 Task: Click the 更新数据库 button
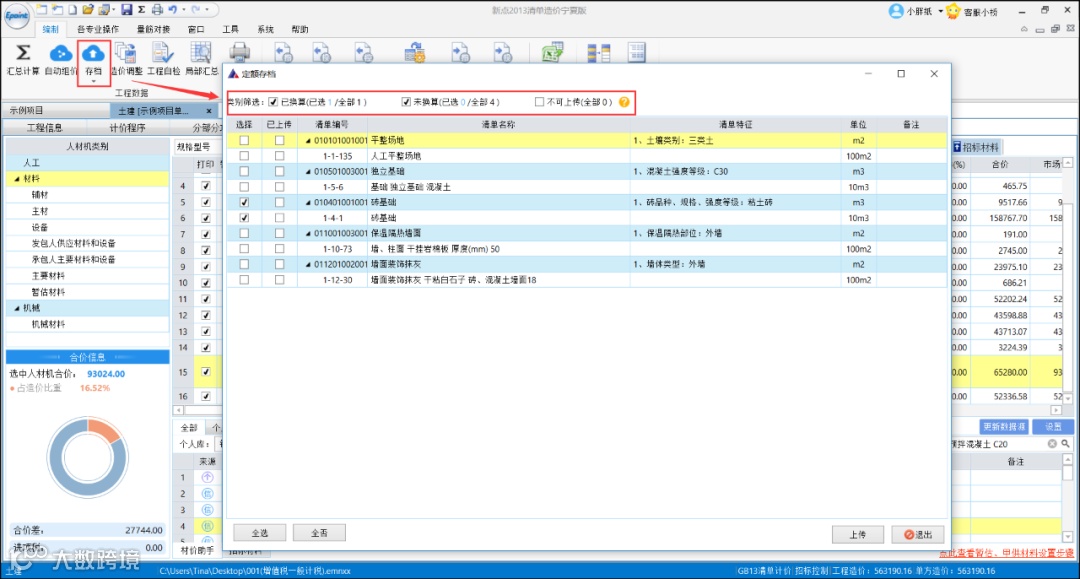click(x=1004, y=427)
